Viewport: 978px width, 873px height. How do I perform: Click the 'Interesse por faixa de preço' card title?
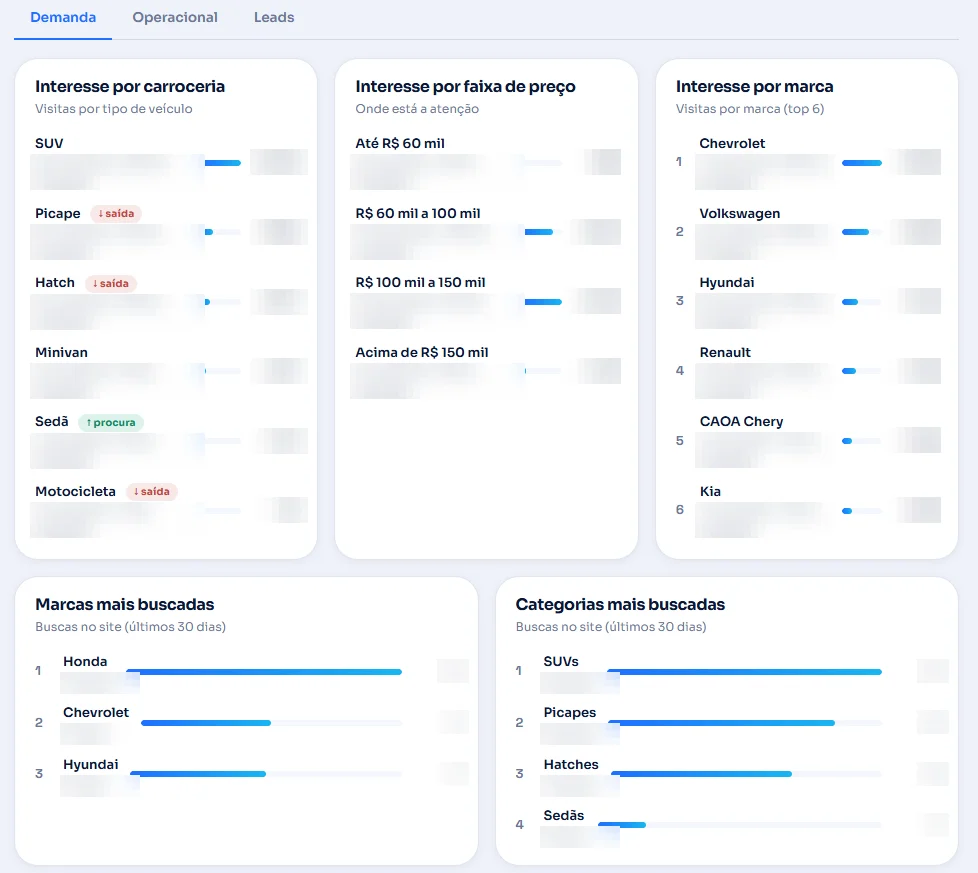pyautogui.click(x=465, y=86)
